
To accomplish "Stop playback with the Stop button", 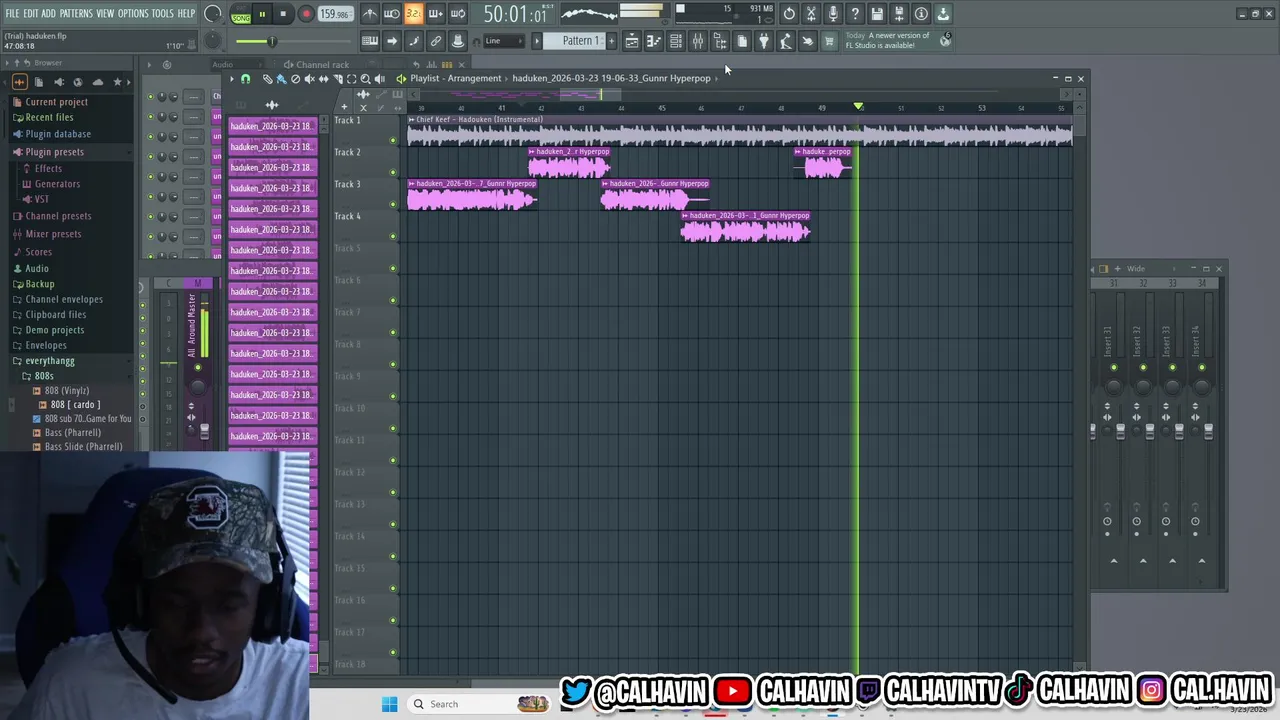I will 283,14.
